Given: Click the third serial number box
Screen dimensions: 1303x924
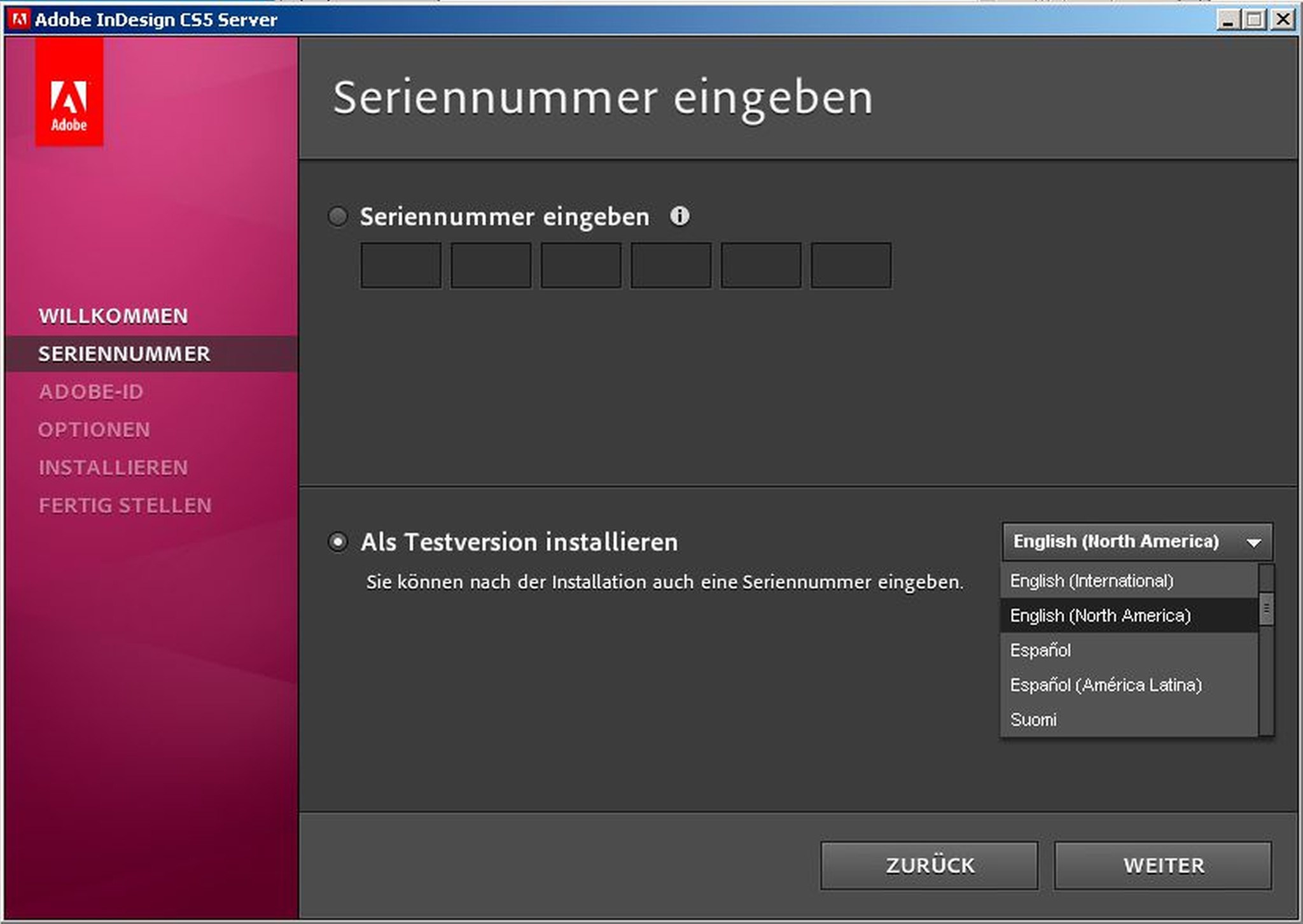Looking at the screenshot, I should tap(581, 265).
